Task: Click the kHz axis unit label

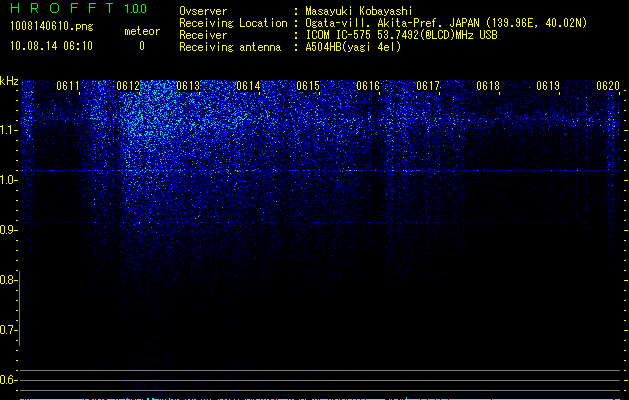Action: coord(9,81)
